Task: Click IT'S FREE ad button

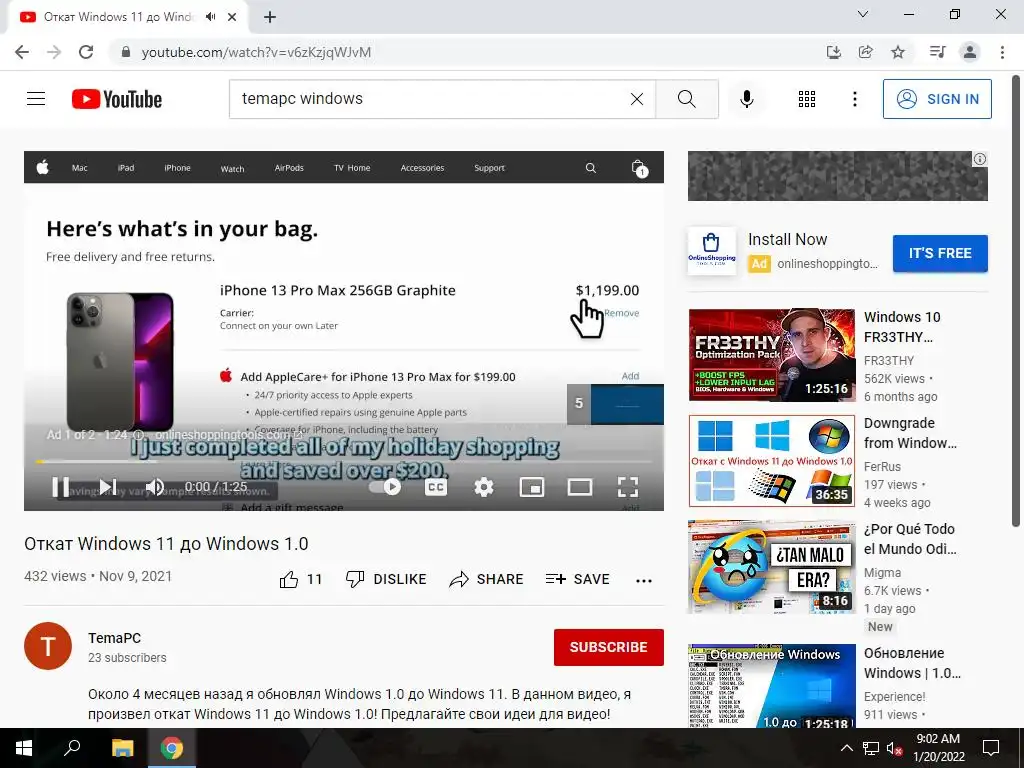Action: [940, 253]
